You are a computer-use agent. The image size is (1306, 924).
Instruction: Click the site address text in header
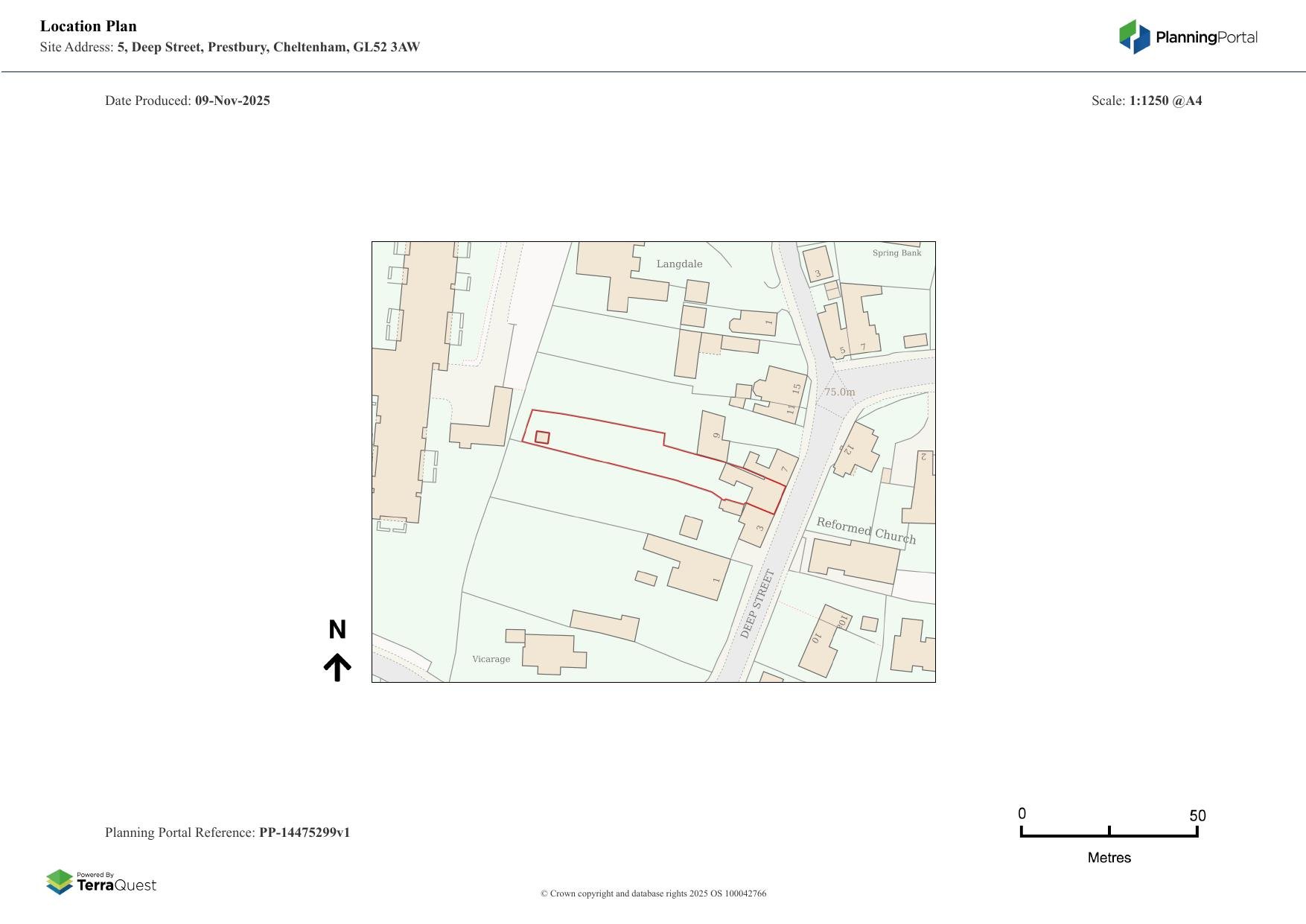coord(268,47)
